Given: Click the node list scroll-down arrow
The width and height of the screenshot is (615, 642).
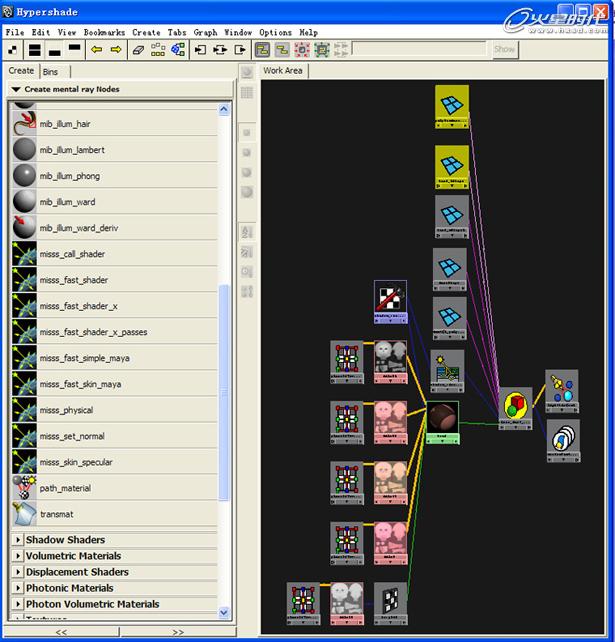Looking at the screenshot, I should (x=224, y=613).
